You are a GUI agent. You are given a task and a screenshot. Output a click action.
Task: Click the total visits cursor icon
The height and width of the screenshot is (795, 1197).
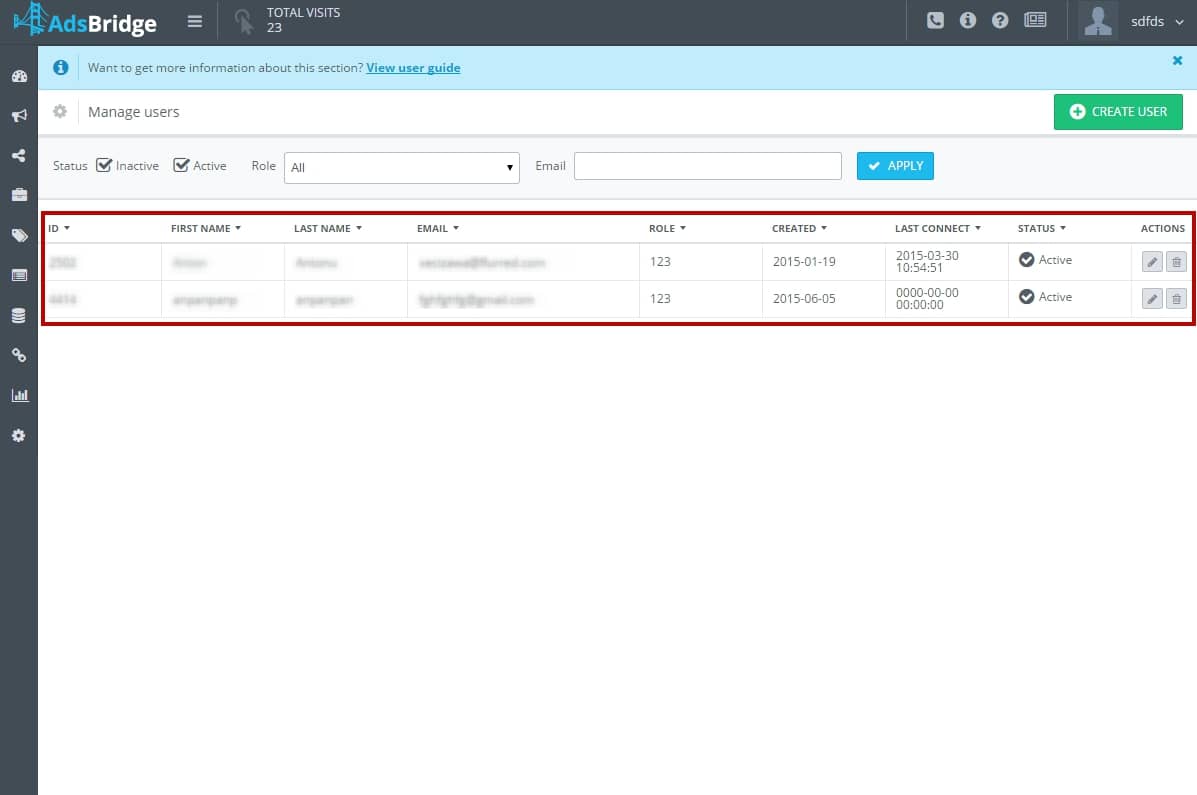(244, 21)
